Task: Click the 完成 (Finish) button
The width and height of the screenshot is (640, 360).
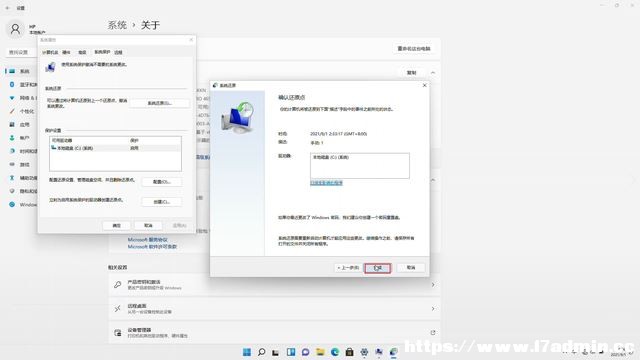Action: pos(378,268)
